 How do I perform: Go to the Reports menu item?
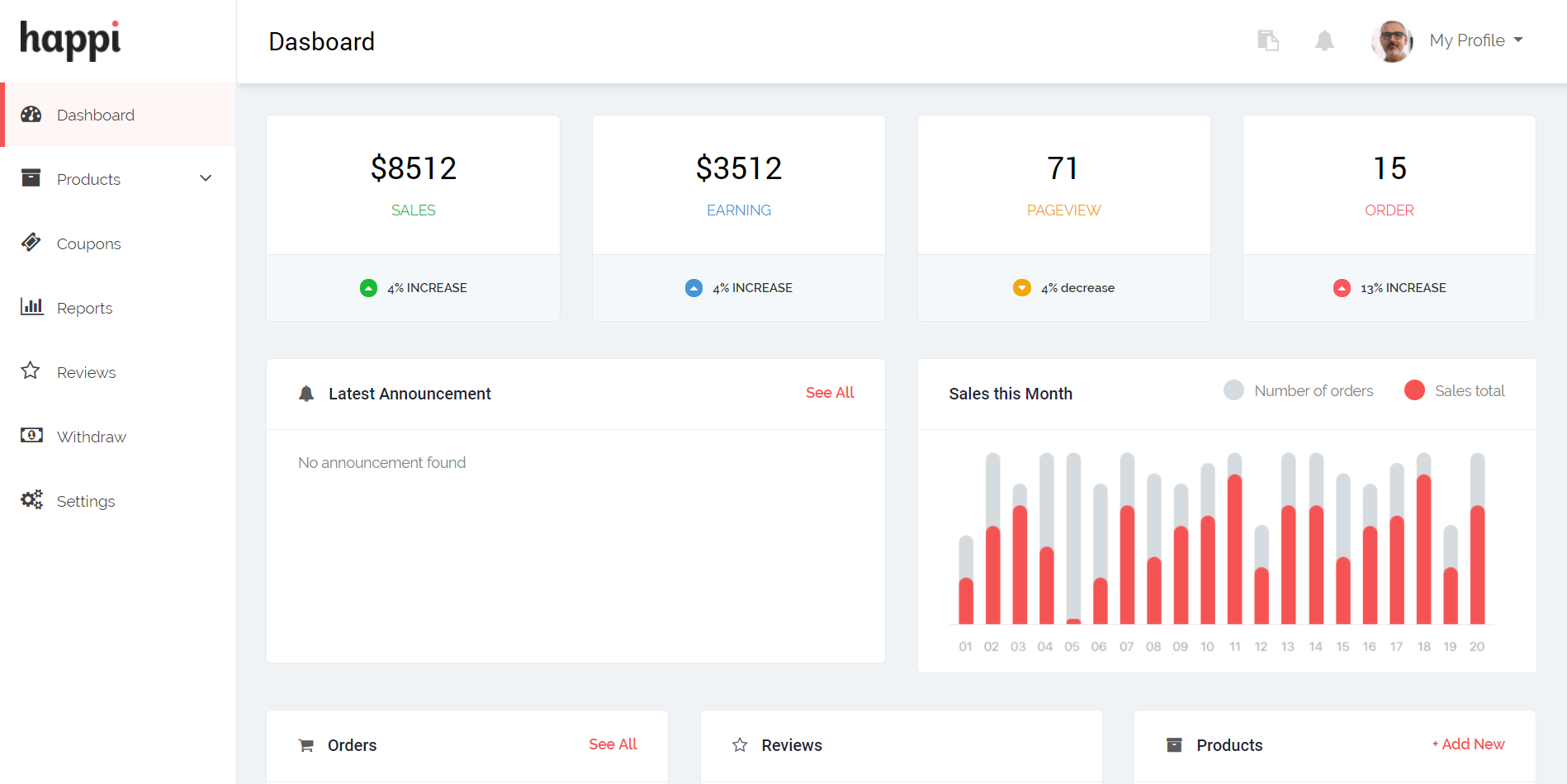pos(84,308)
